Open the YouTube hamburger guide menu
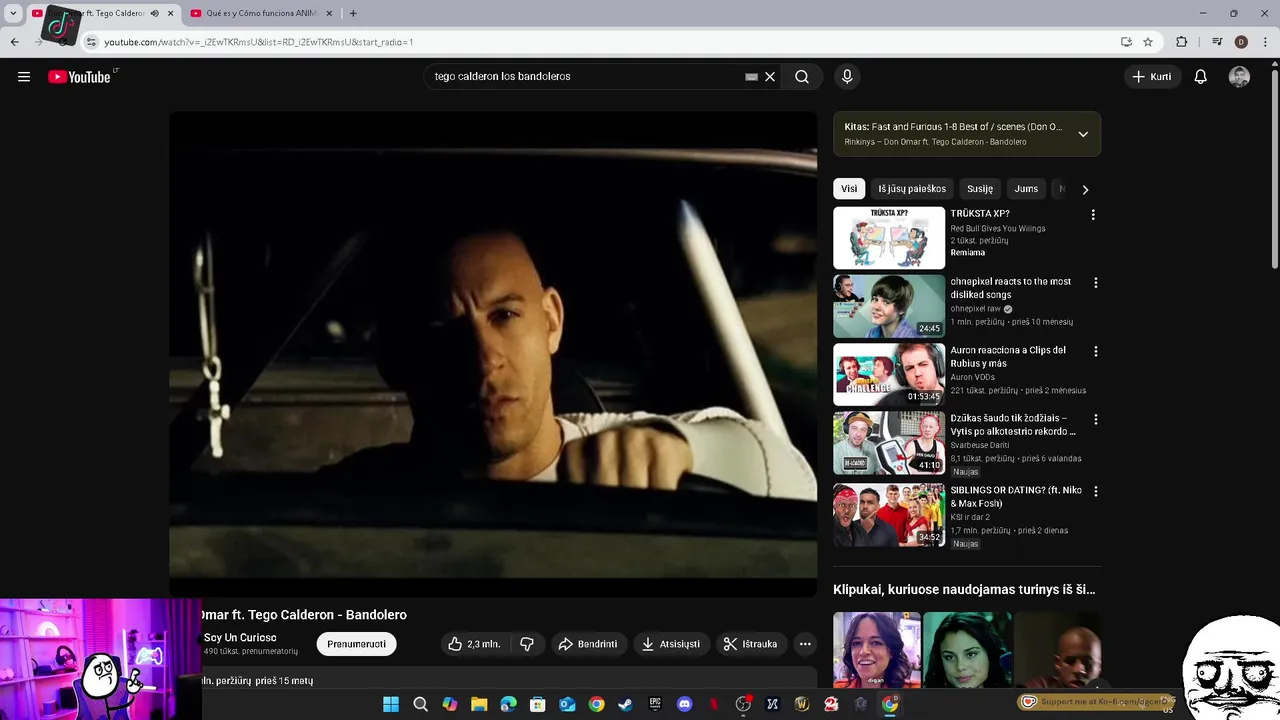Screen dimensions: 1280x720 (x=24, y=77)
